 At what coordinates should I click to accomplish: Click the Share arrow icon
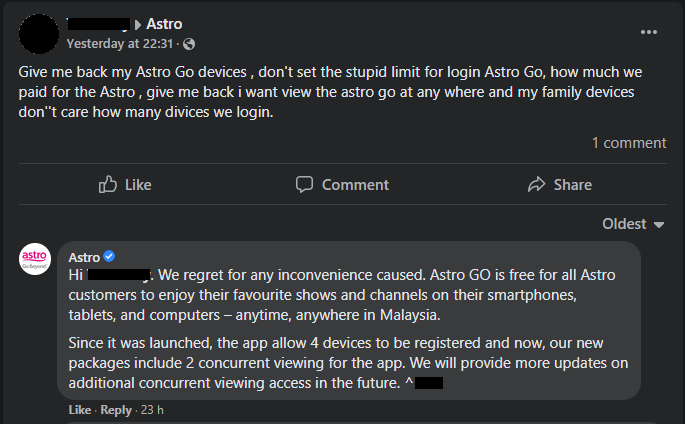[x=537, y=184]
